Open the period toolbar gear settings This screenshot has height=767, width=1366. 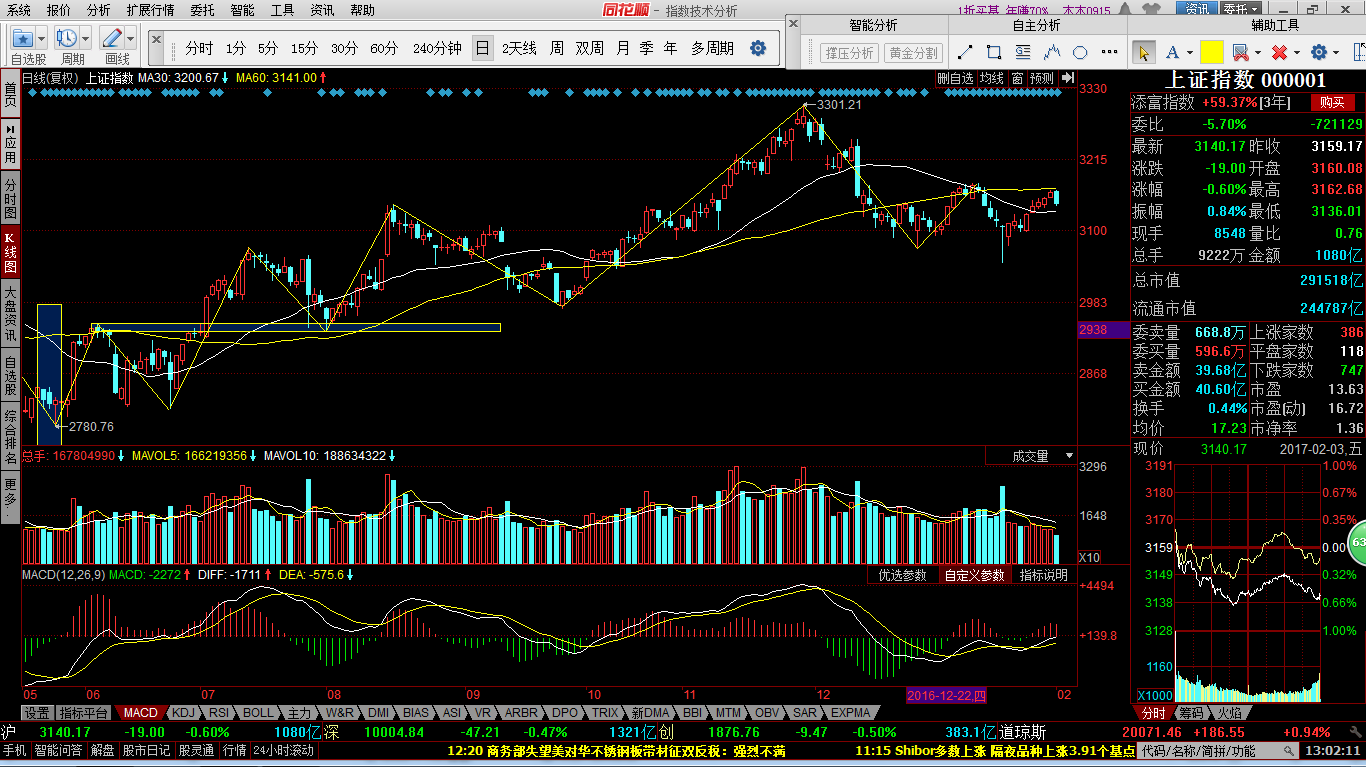(x=758, y=48)
